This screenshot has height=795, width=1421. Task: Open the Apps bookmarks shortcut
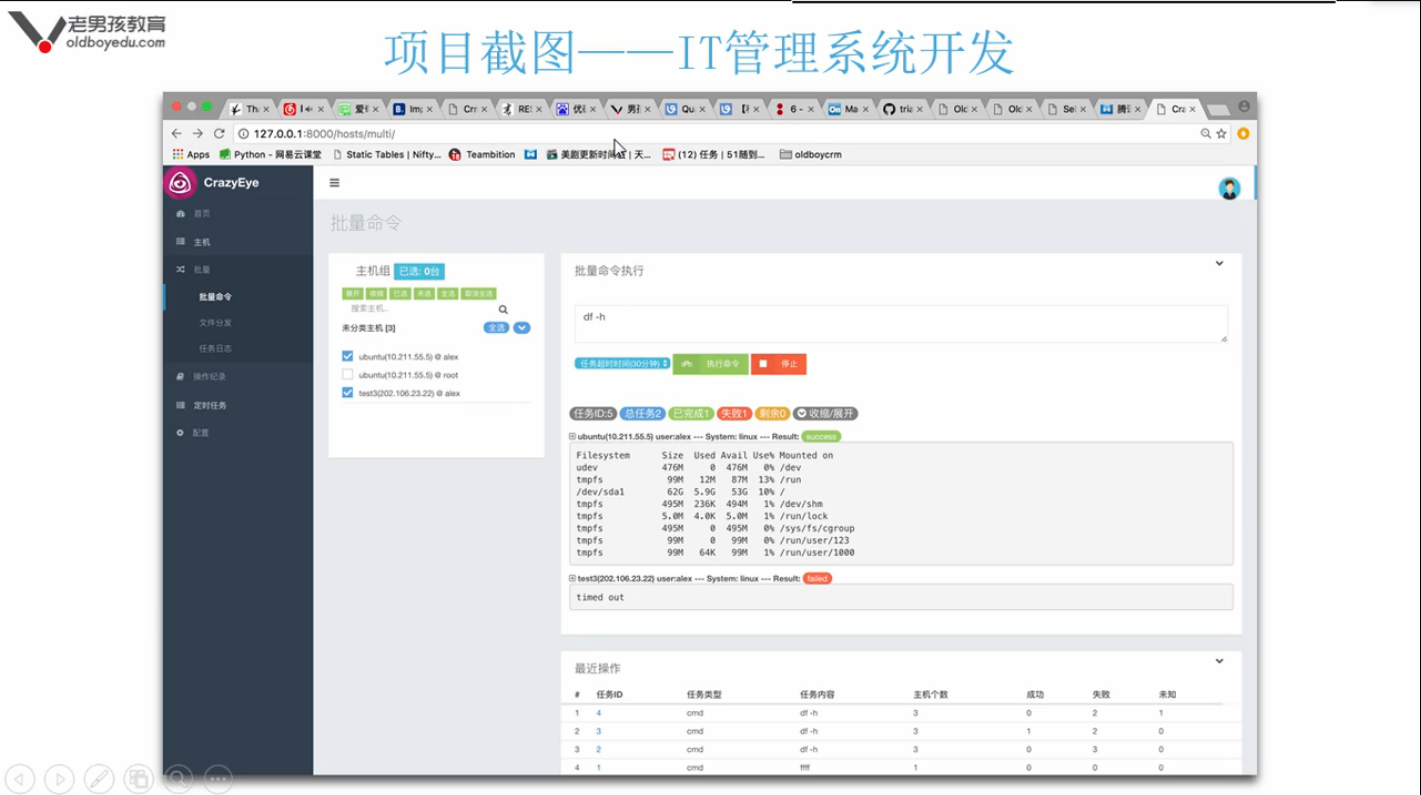click(191, 155)
